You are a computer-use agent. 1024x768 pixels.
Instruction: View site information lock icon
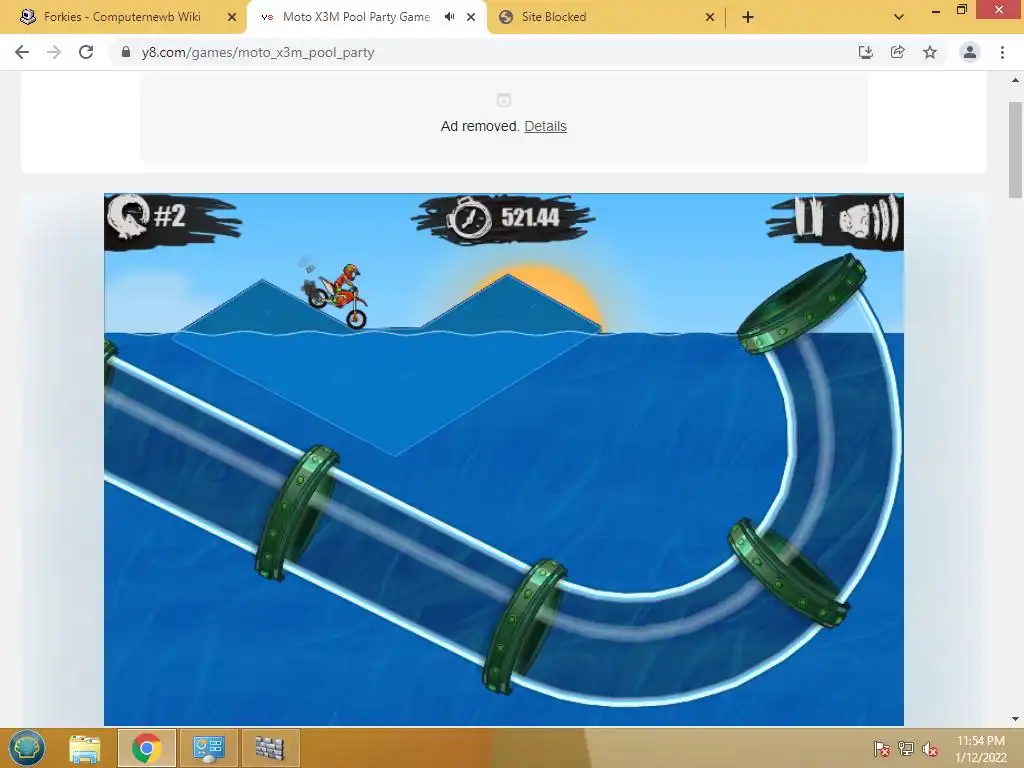tap(126, 52)
